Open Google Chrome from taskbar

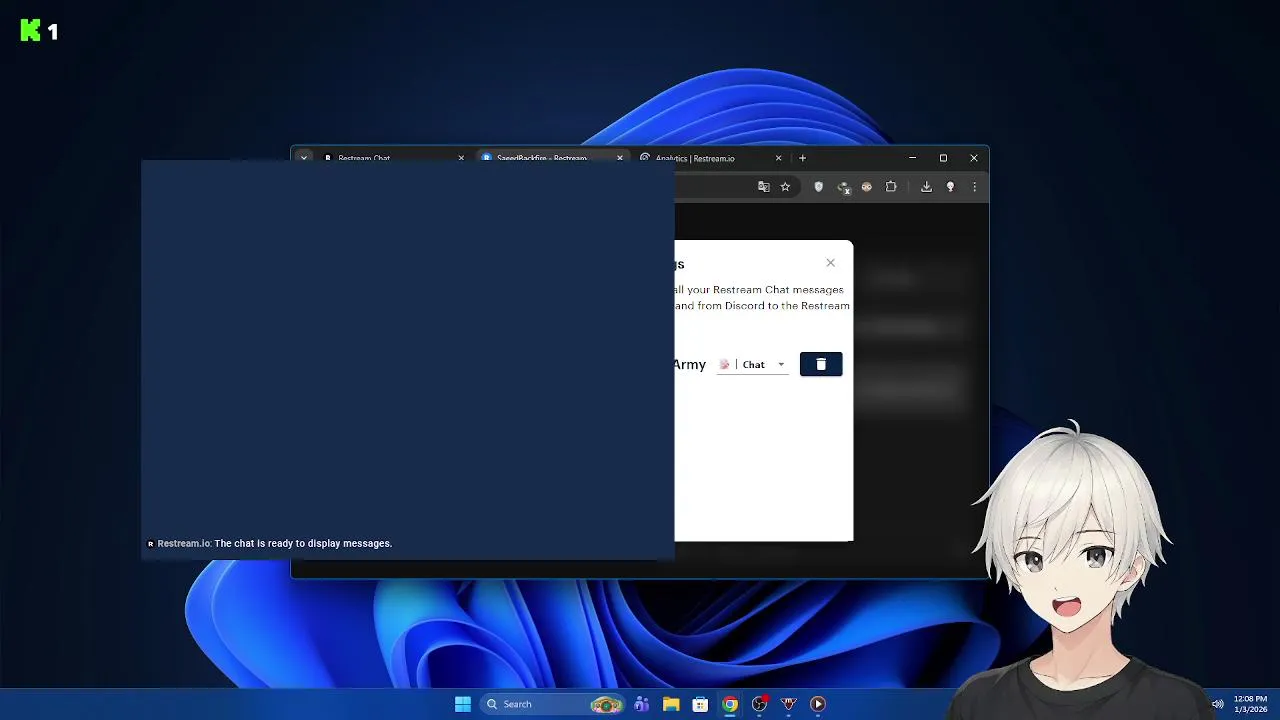(730, 704)
